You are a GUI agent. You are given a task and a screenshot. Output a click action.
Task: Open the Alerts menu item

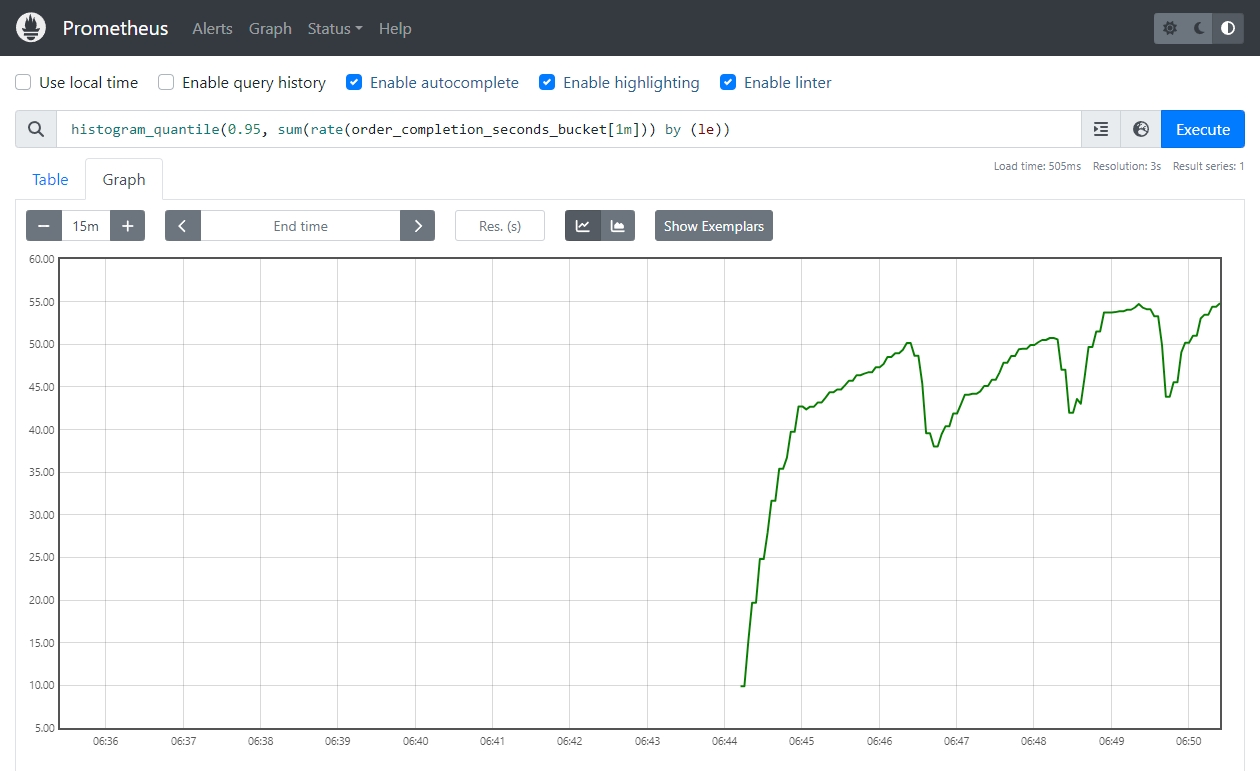(x=212, y=28)
